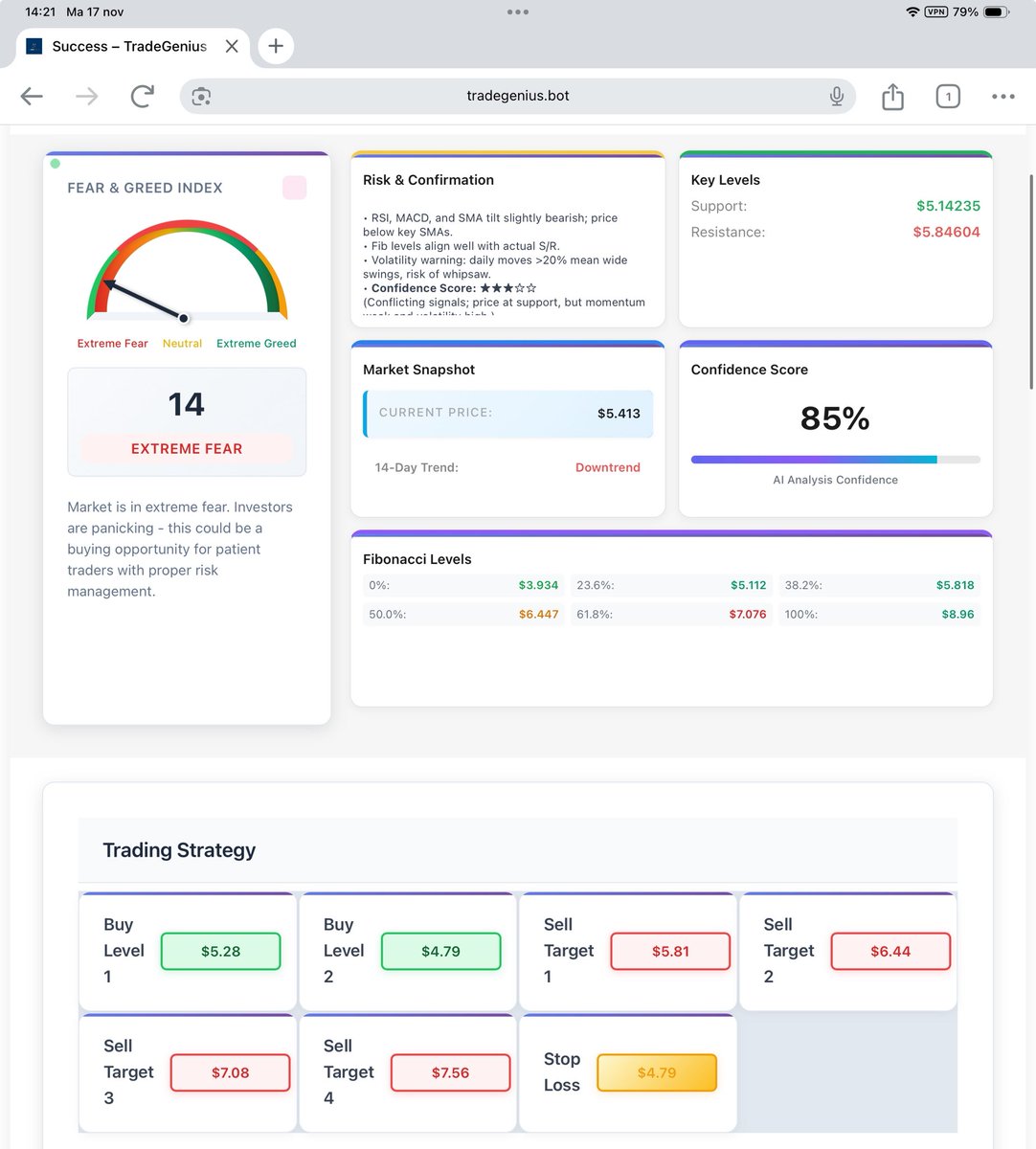Click the Downtrend trend value
Screen dimensions: 1036x1149
point(608,467)
